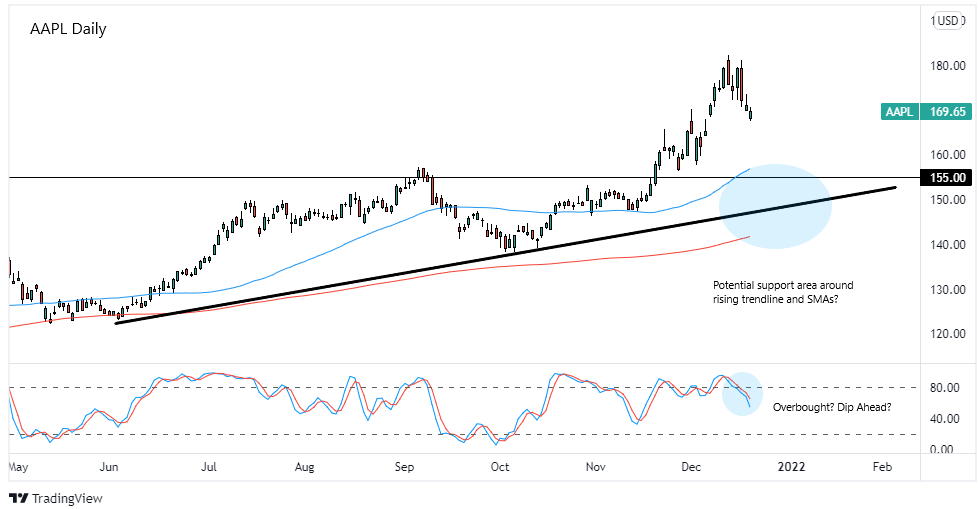Select the horizontal line at 155.00
This screenshot has height=509, width=979.
[464, 177]
